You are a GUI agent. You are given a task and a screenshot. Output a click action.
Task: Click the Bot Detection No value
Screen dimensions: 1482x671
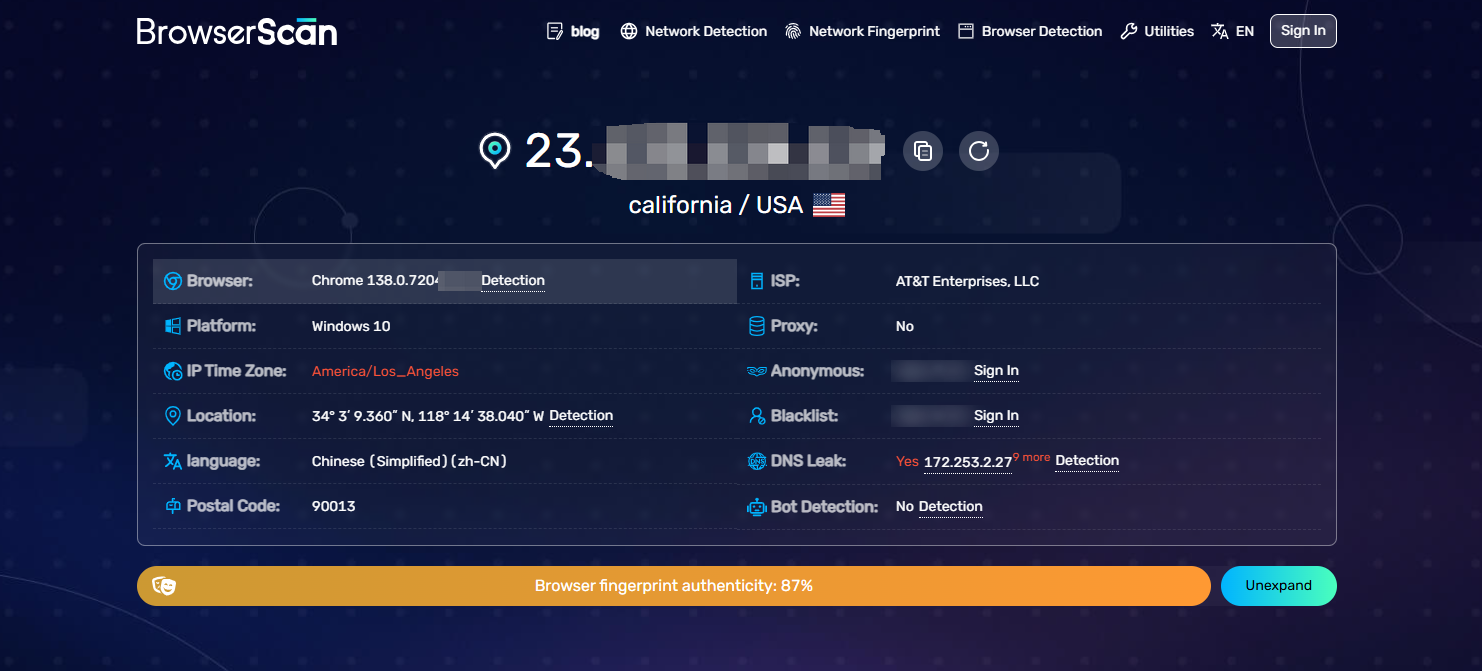[905, 507]
